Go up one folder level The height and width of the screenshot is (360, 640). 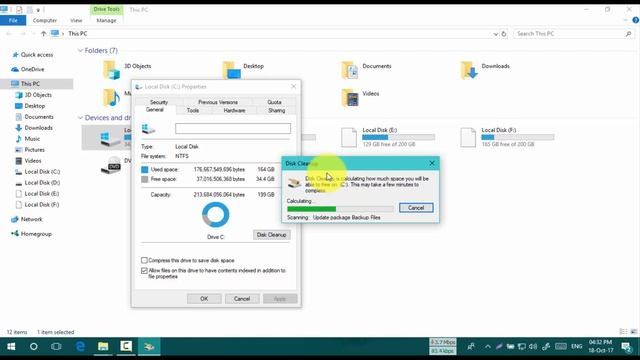pyautogui.click(x=43, y=34)
